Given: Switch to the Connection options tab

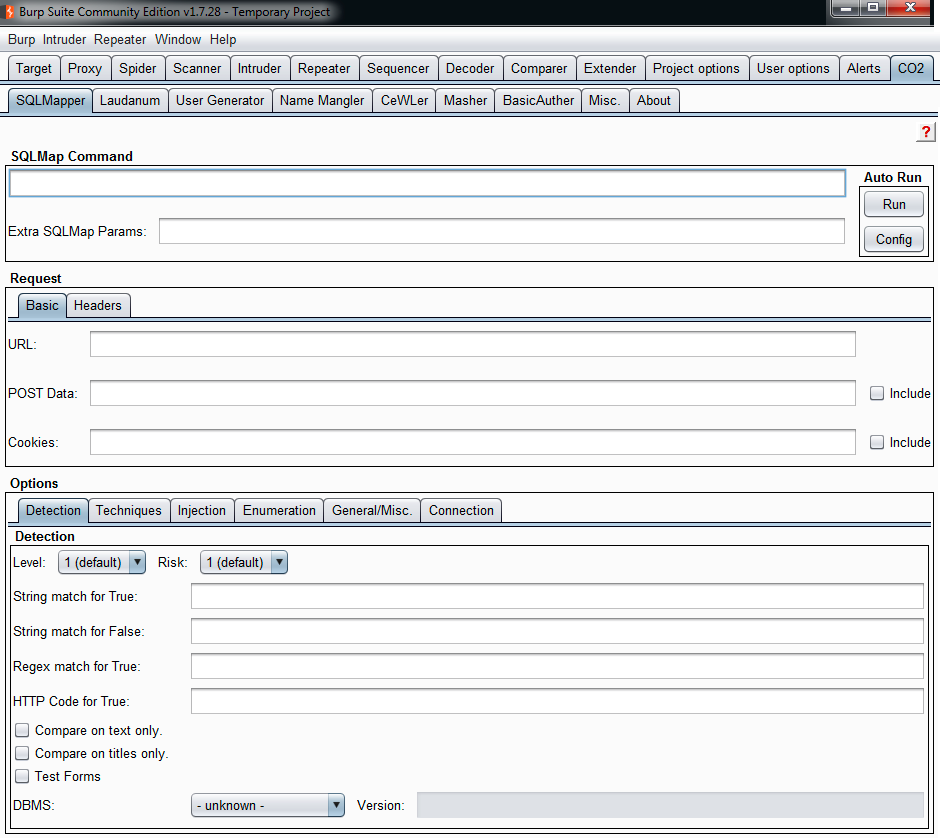Looking at the screenshot, I should click(462, 511).
